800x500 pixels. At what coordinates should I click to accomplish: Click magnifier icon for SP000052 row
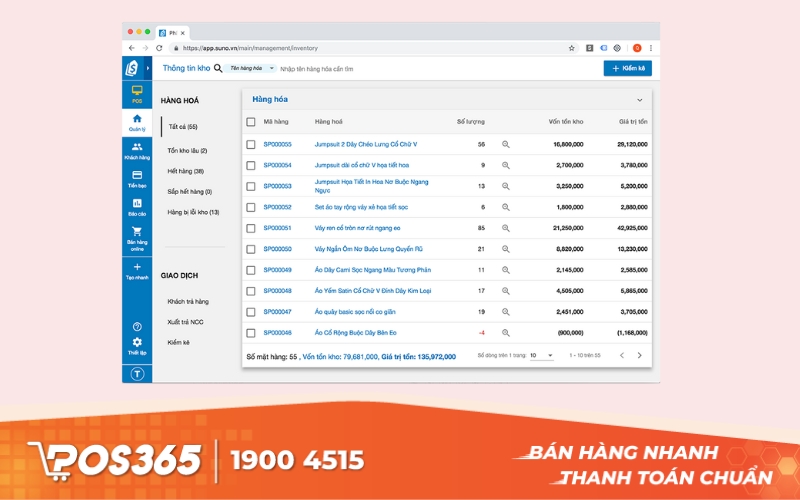[506, 207]
